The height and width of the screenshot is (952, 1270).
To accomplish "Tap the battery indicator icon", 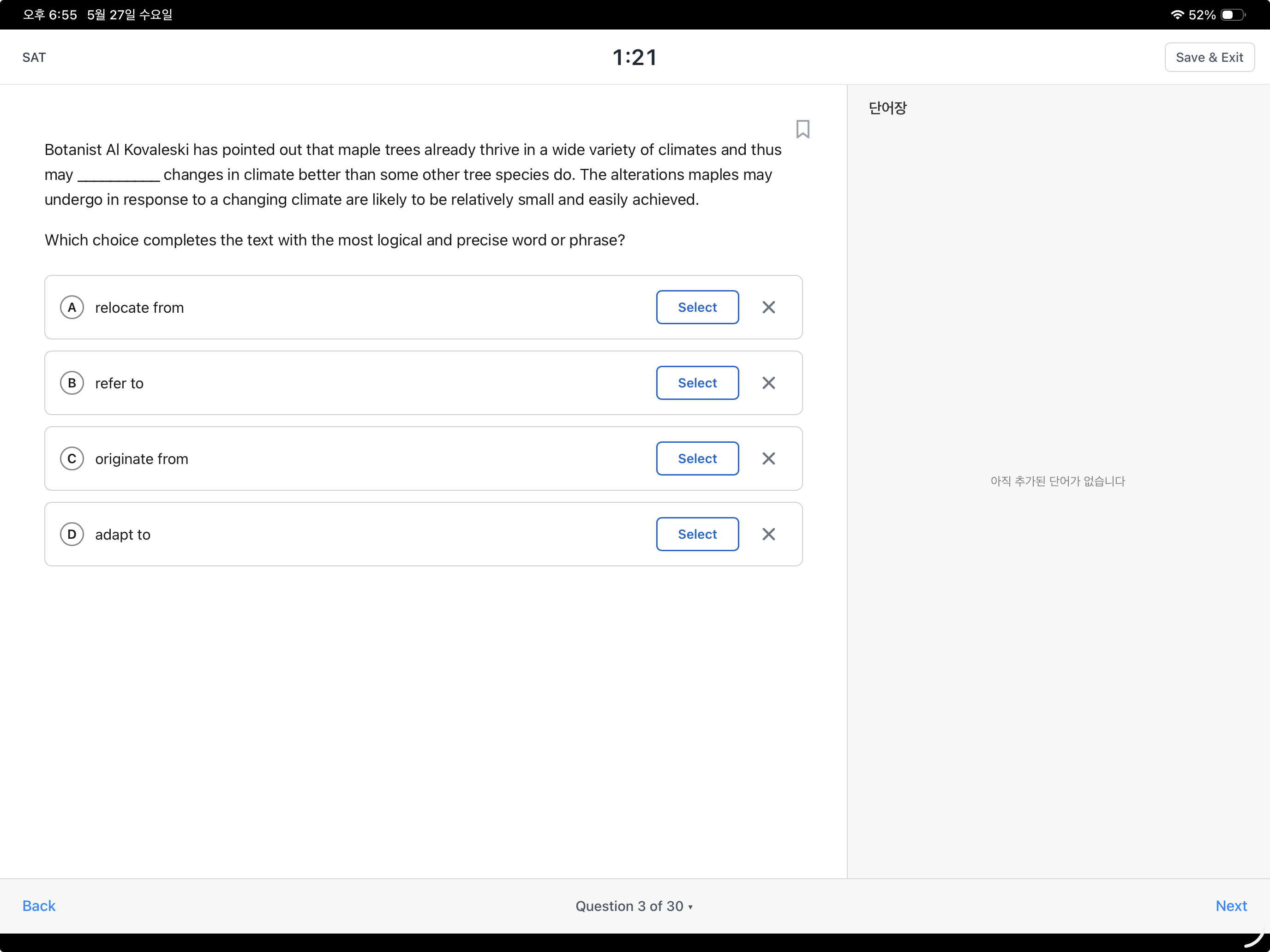I will pyautogui.click(x=1233, y=15).
